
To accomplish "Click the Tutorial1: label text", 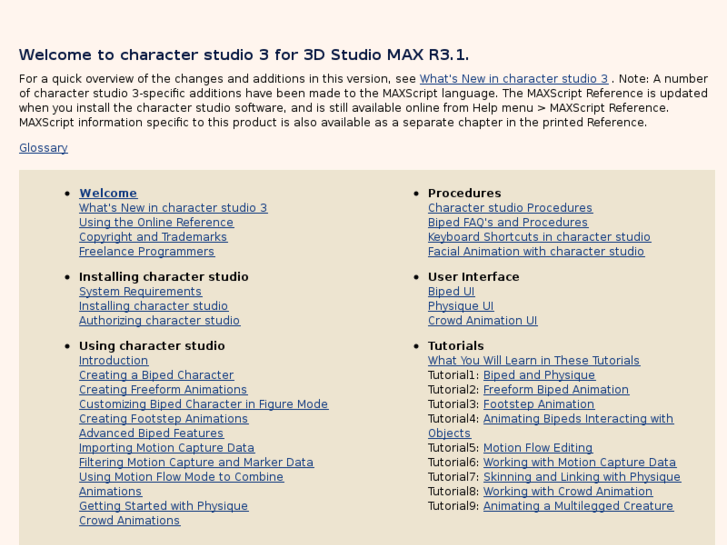I will [453, 375].
